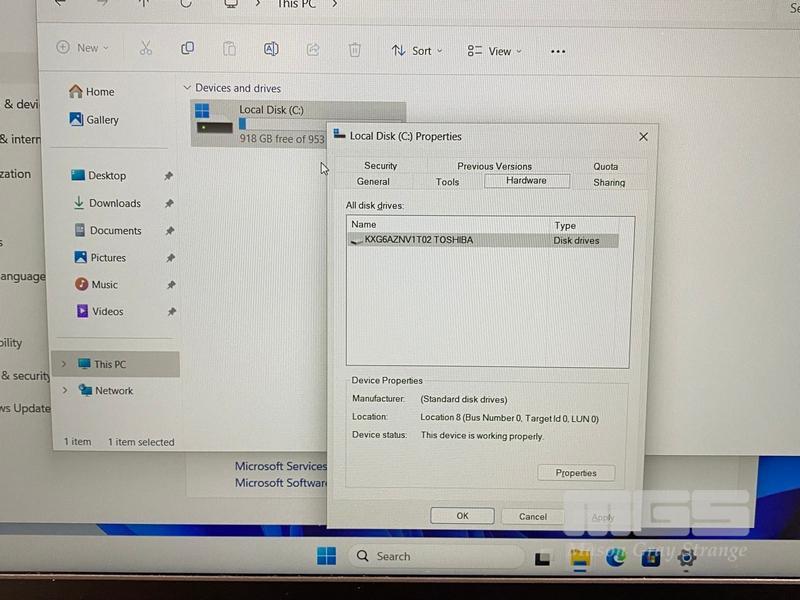Open the Documents quick access folder
Screen dimensions: 800x600
point(108,230)
